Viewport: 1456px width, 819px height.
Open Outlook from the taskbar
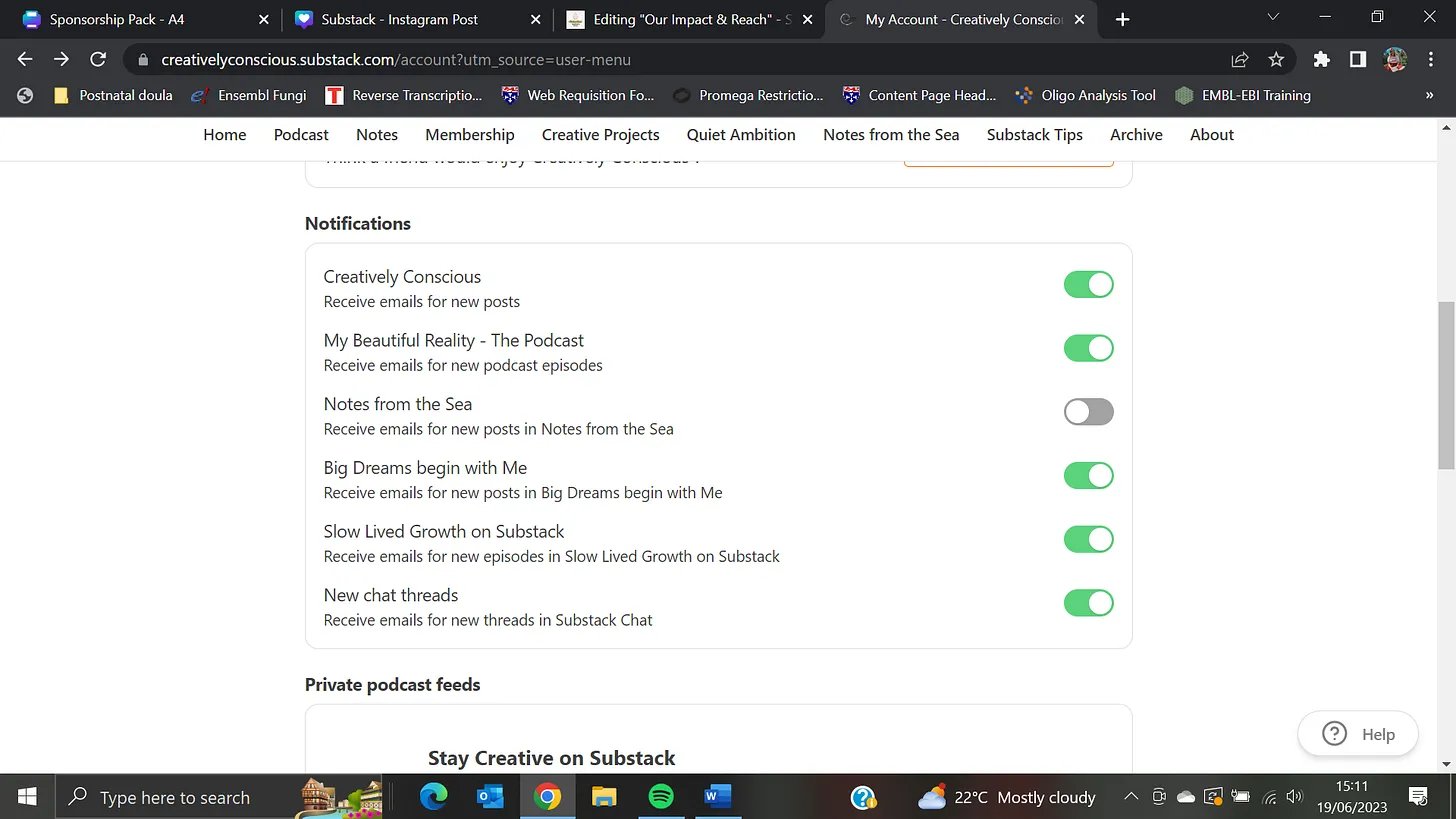(x=490, y=797)
